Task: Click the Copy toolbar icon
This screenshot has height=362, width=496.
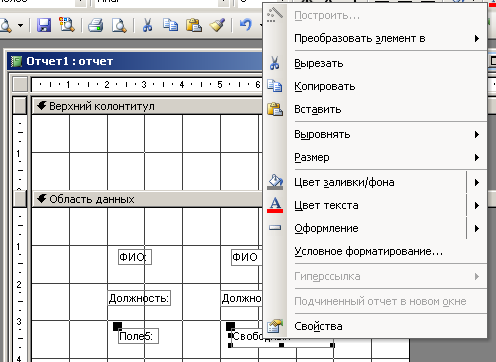Action: (170, 25)
